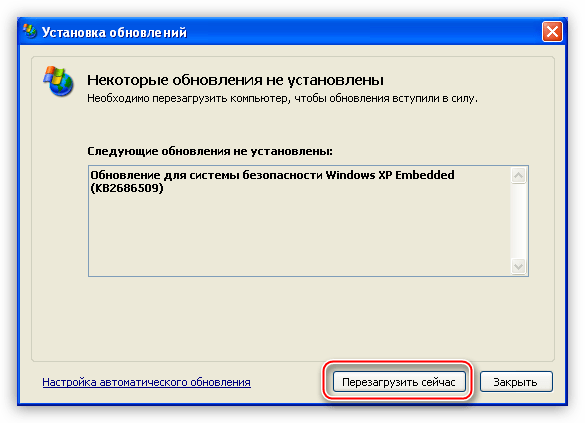Click the Установка обновлений title text

tap(114, 32)
